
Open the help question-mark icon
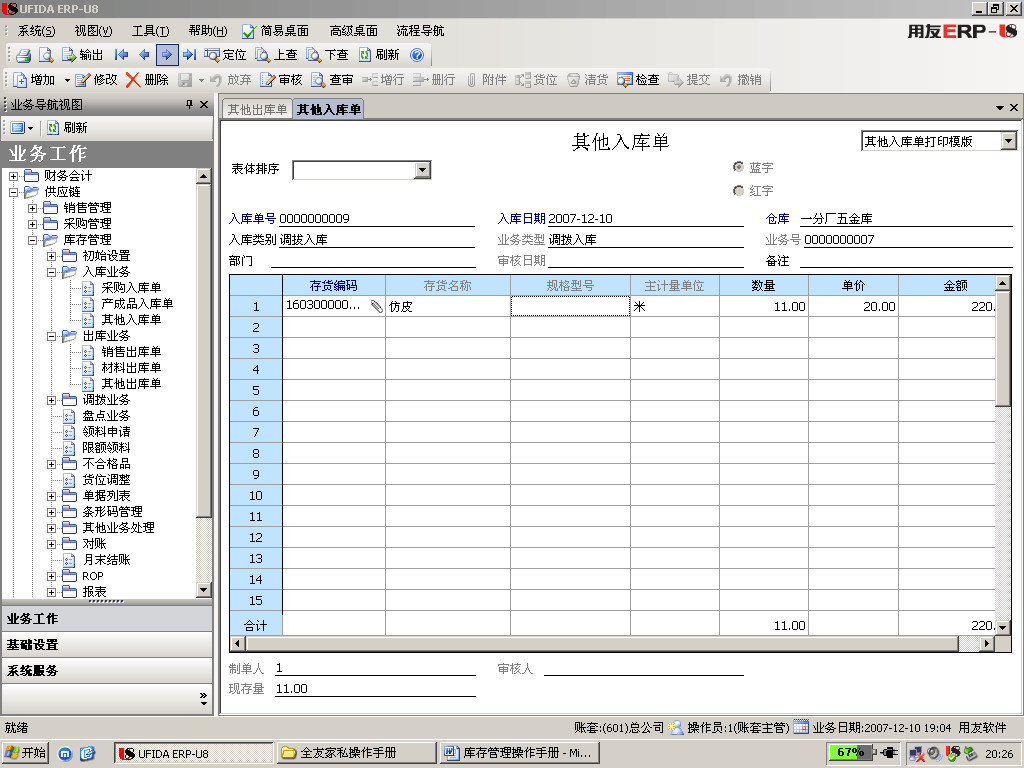417,55
